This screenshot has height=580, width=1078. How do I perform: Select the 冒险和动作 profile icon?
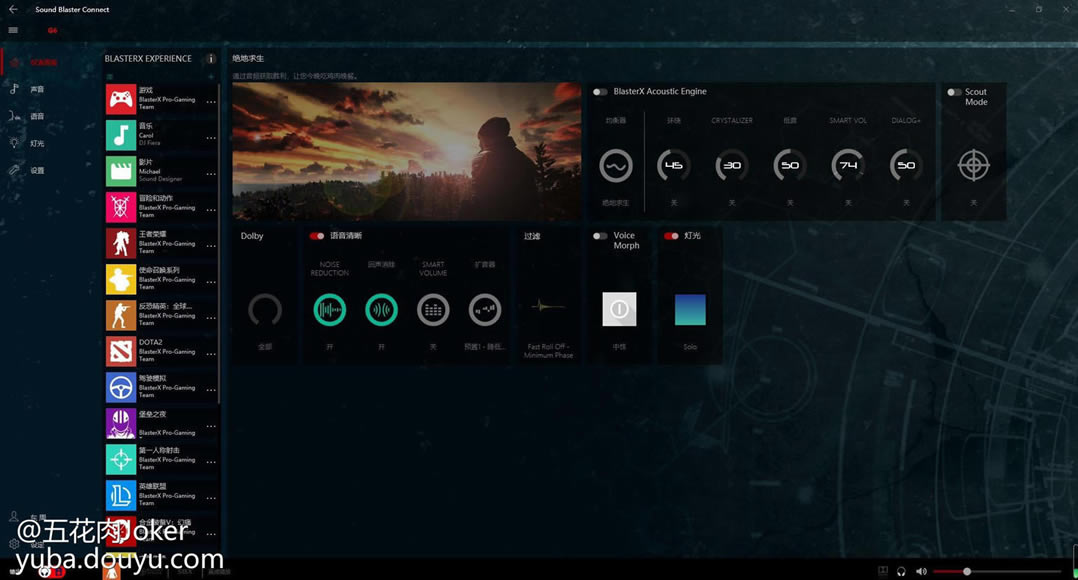[120, 208]
